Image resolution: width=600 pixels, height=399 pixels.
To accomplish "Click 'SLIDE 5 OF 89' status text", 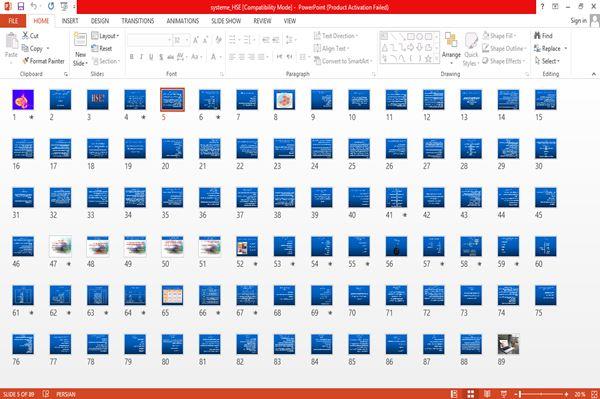I will (18, 394).
